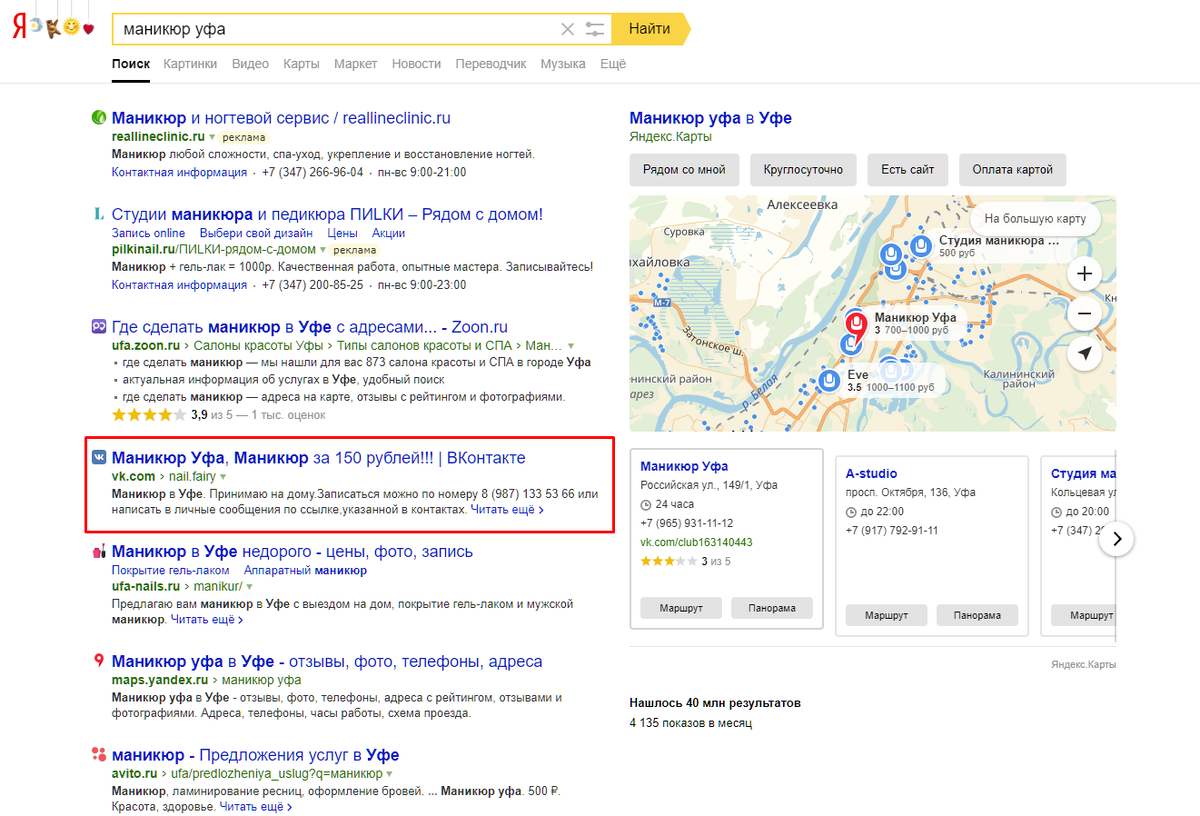
Task: Open Яндекс.Карты link under map heading
Action: pyautogui.click(x=671, y=136)
